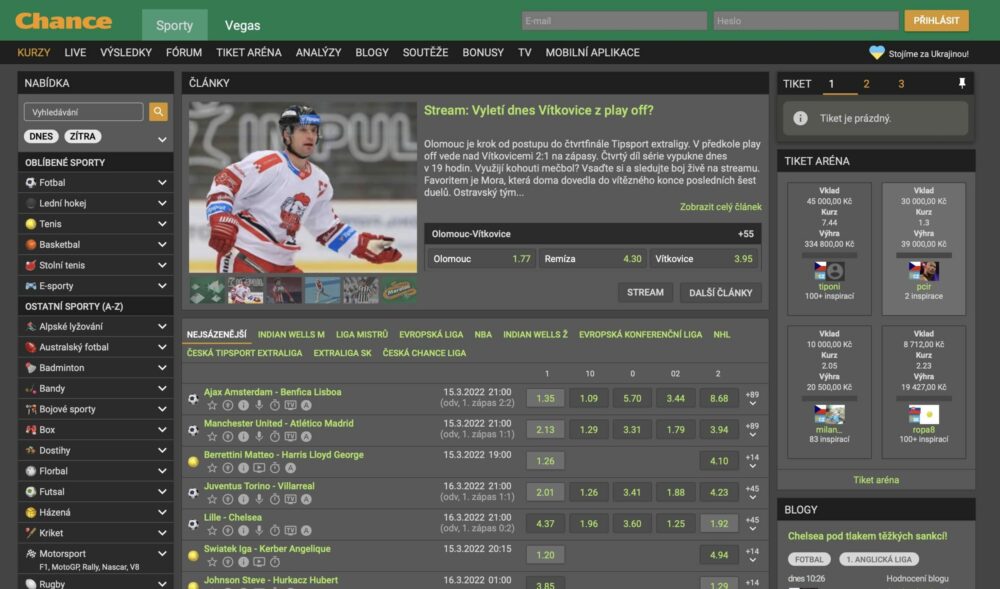Viewport: 1000px width, 589px height.
Task: Expand +45 more bets for Lille - Chelsea
Action: (752, 524)
